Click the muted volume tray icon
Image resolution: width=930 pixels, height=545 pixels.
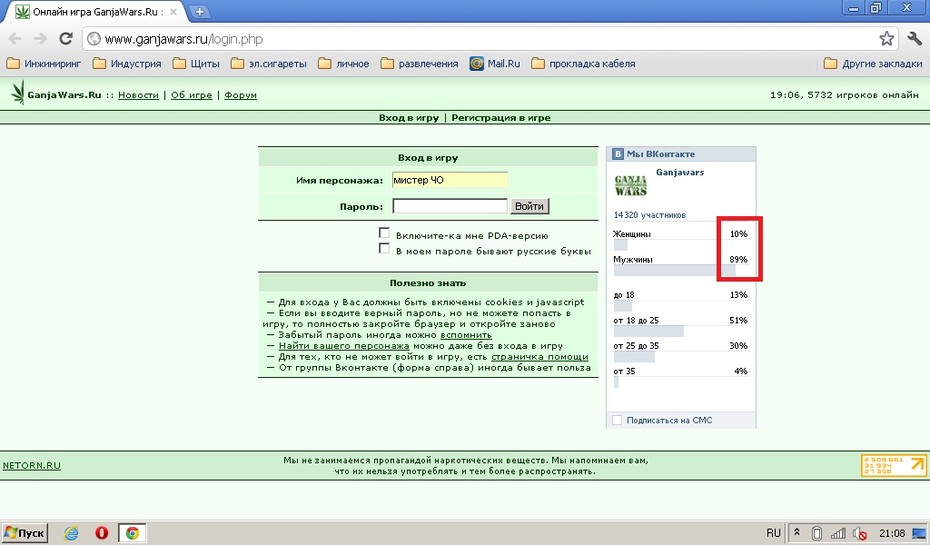click(x=859, y=533)
